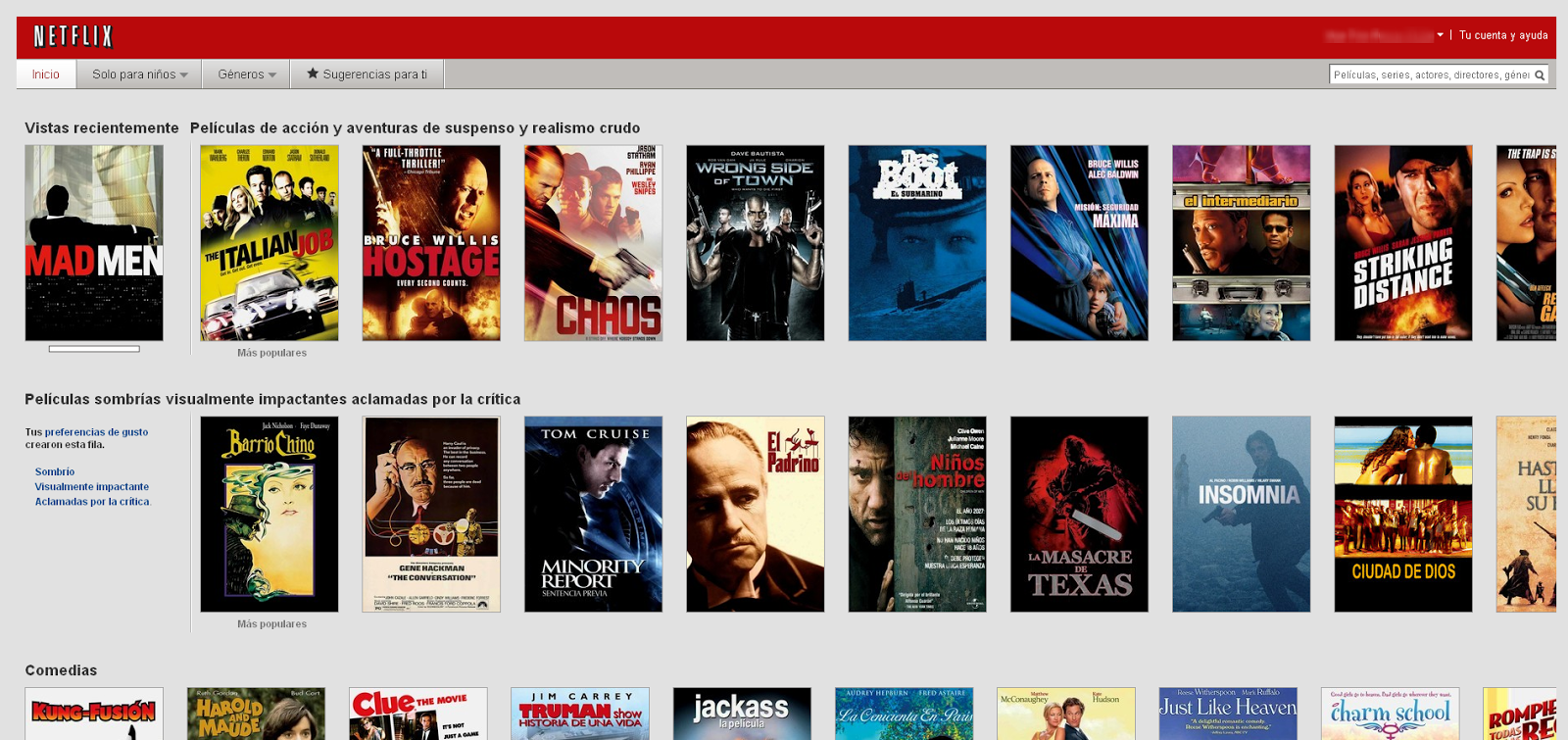Image resolution: width=1568 pixels, height=740 pixels.
Task: Open the Clue The Movie poster
Action: pos(418,714)
